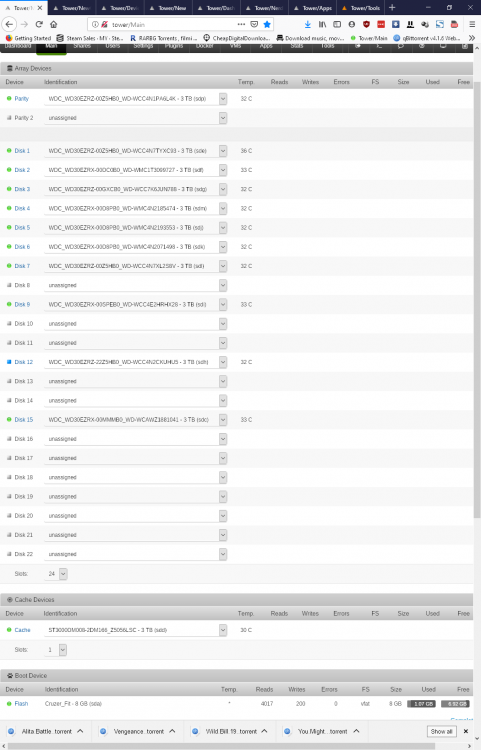Screen dimensions: 481x750
Task: Open the browser home page icon
Action: [54, 24]
